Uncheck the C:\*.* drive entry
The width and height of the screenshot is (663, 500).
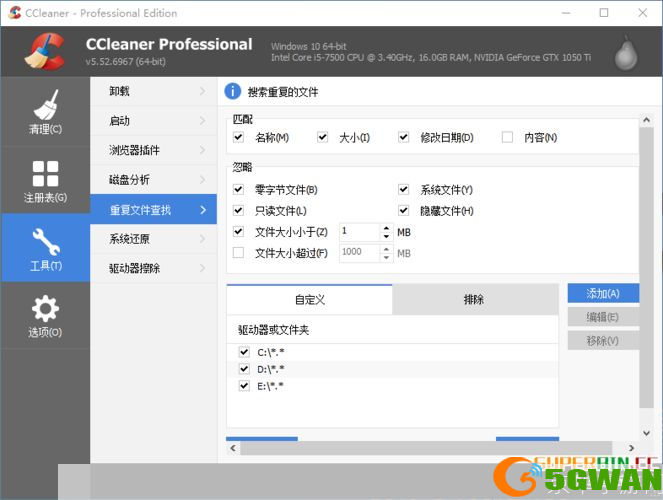[244, 352]
